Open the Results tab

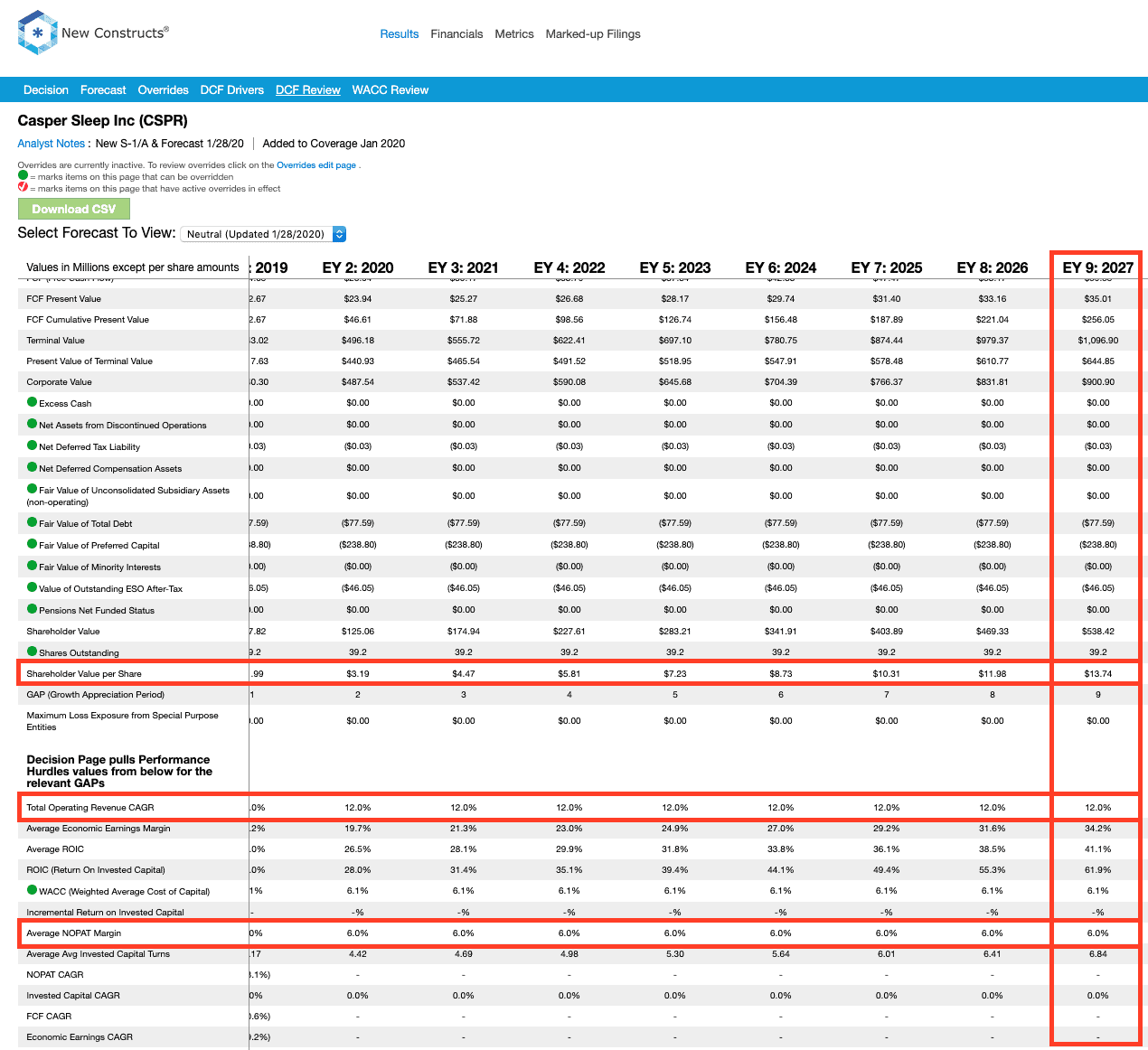point(400,34)
